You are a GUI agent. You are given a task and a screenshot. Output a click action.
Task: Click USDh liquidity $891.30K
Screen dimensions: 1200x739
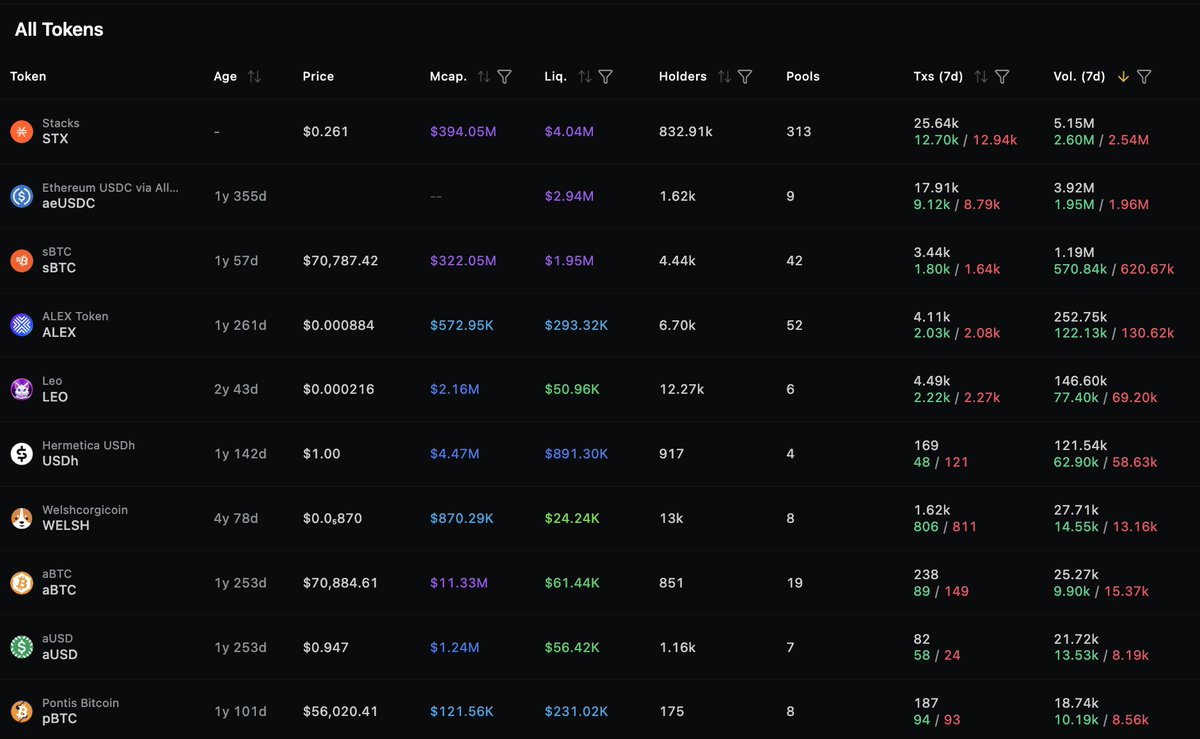576,454
